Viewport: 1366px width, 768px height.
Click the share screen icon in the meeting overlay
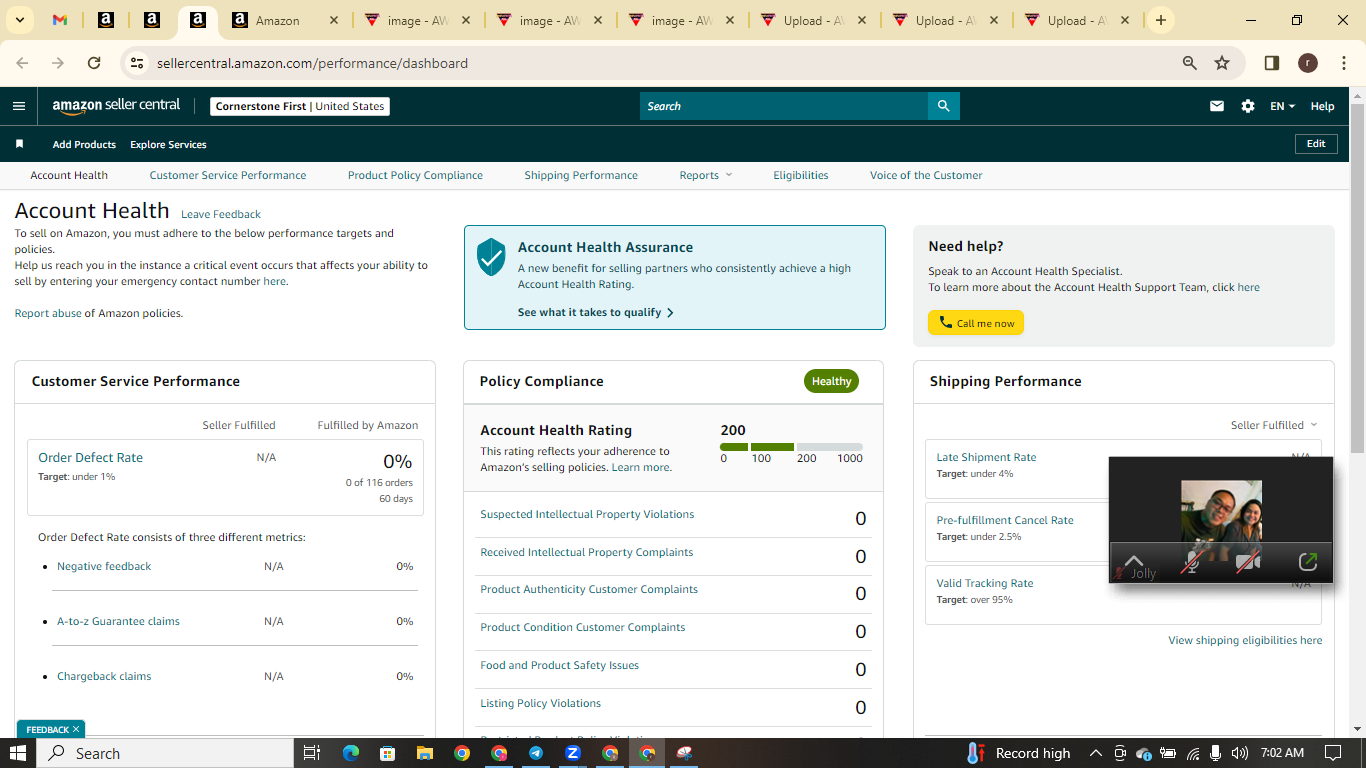pos(1307,562)
